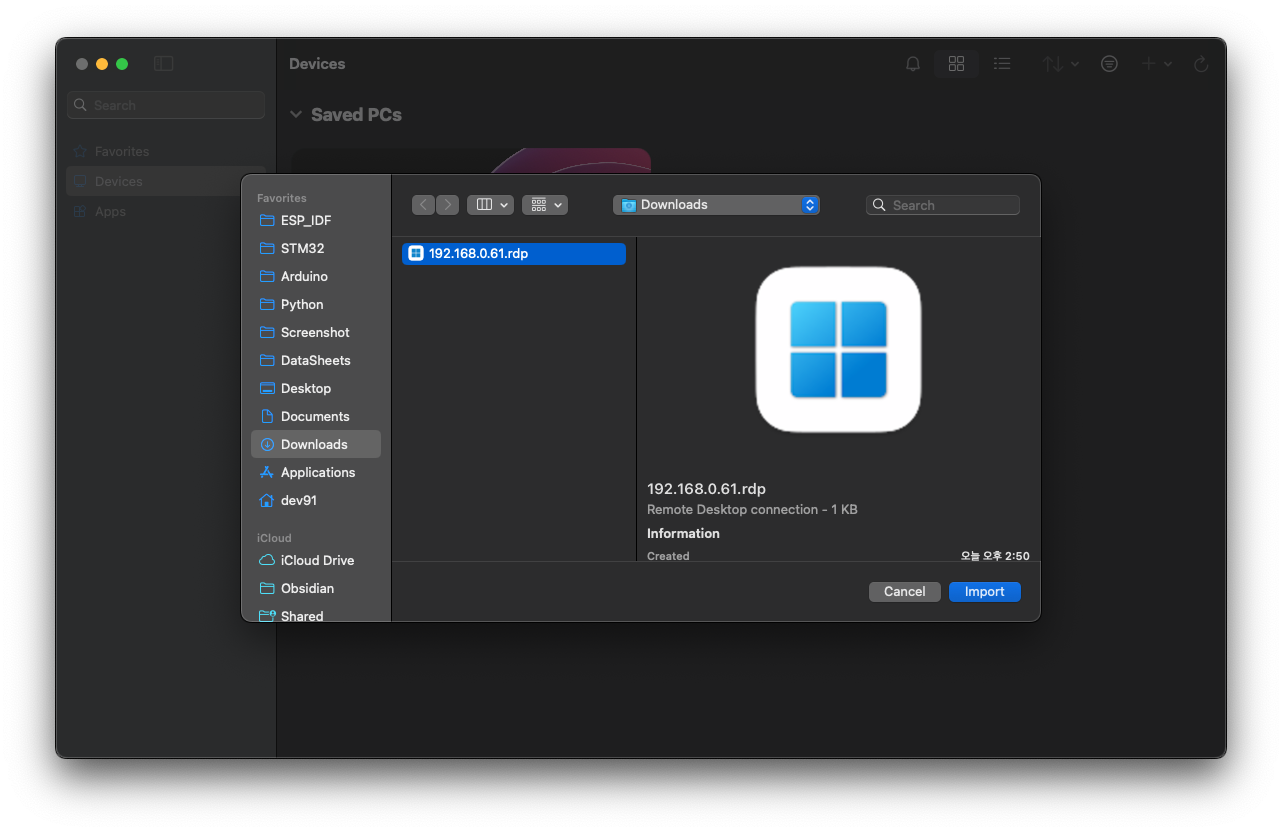Open the column view mode dropdown

490,205
